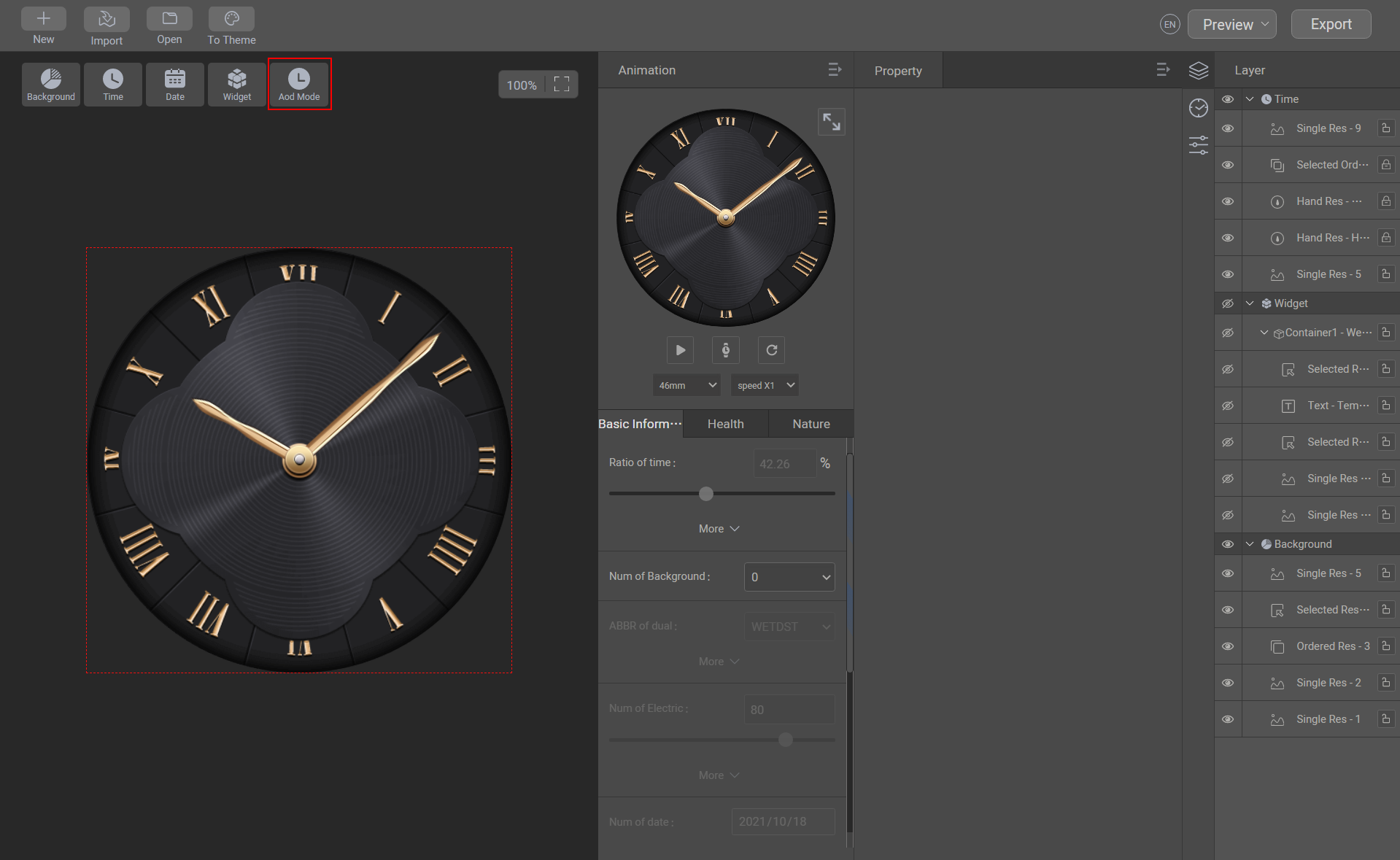Image resolution: width=1400 pixels, height=860 pixels.
Task: Click the refresh animation button
Action: coord(771,350)
